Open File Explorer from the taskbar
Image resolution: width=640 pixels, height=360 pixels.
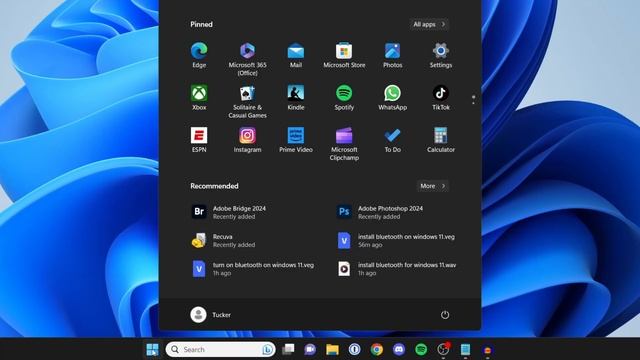point(332,349)
